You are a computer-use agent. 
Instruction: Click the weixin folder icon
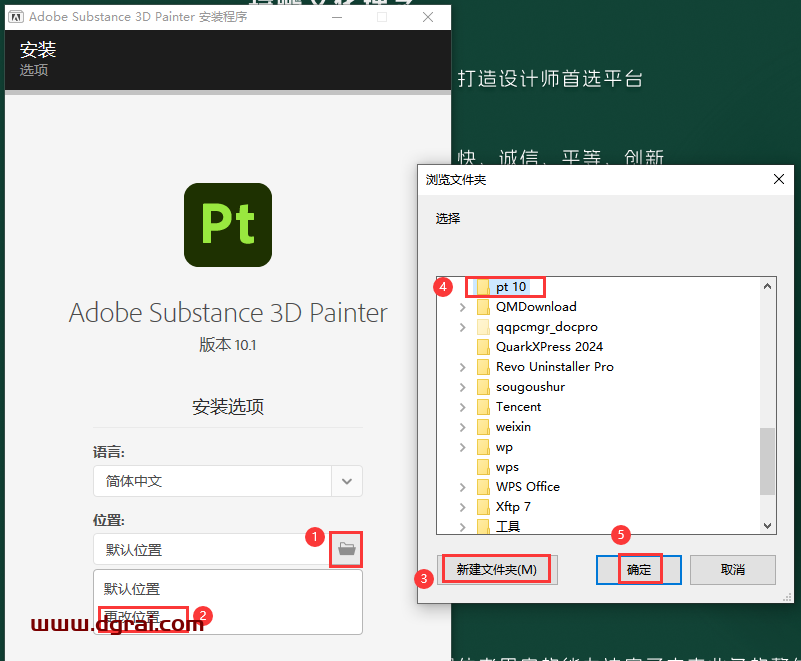pos(486,427)
